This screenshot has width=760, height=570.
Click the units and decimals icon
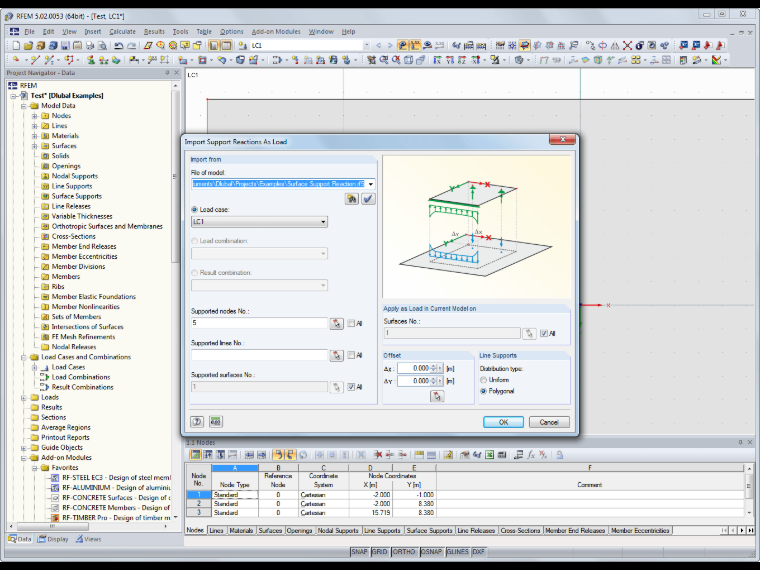216,422
